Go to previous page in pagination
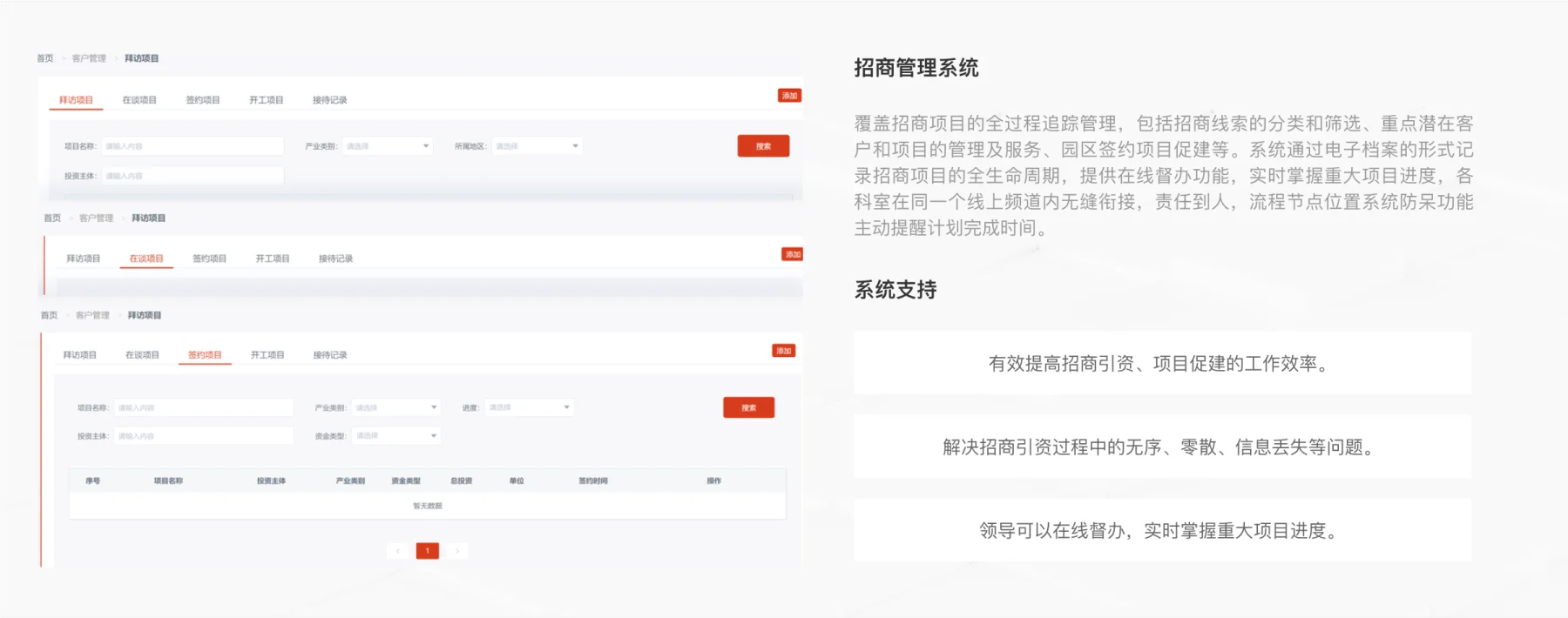This screenshot has width=1568, height=618. point(398,551)
